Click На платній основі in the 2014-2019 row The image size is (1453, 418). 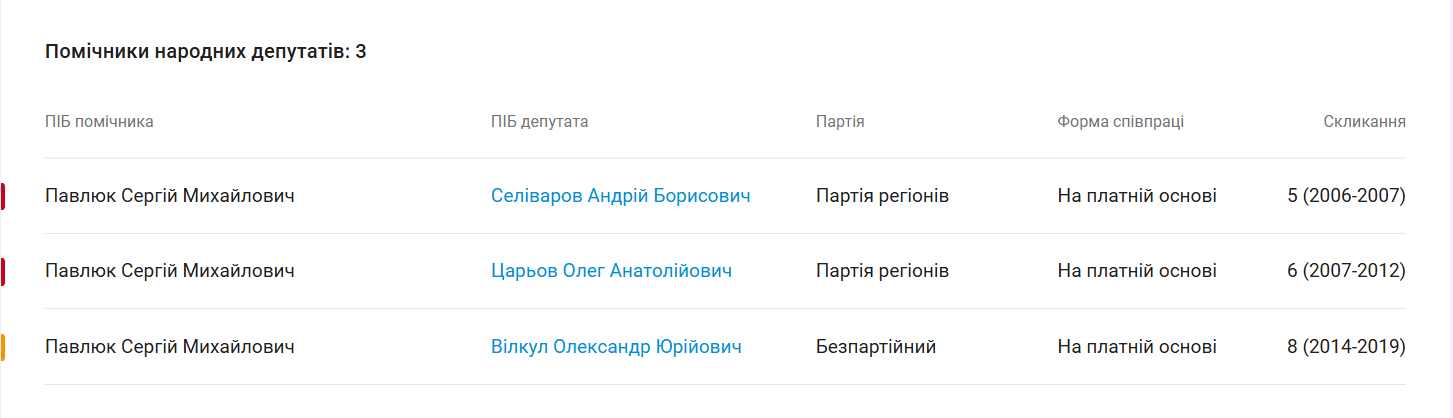[x=1136, y=347]
